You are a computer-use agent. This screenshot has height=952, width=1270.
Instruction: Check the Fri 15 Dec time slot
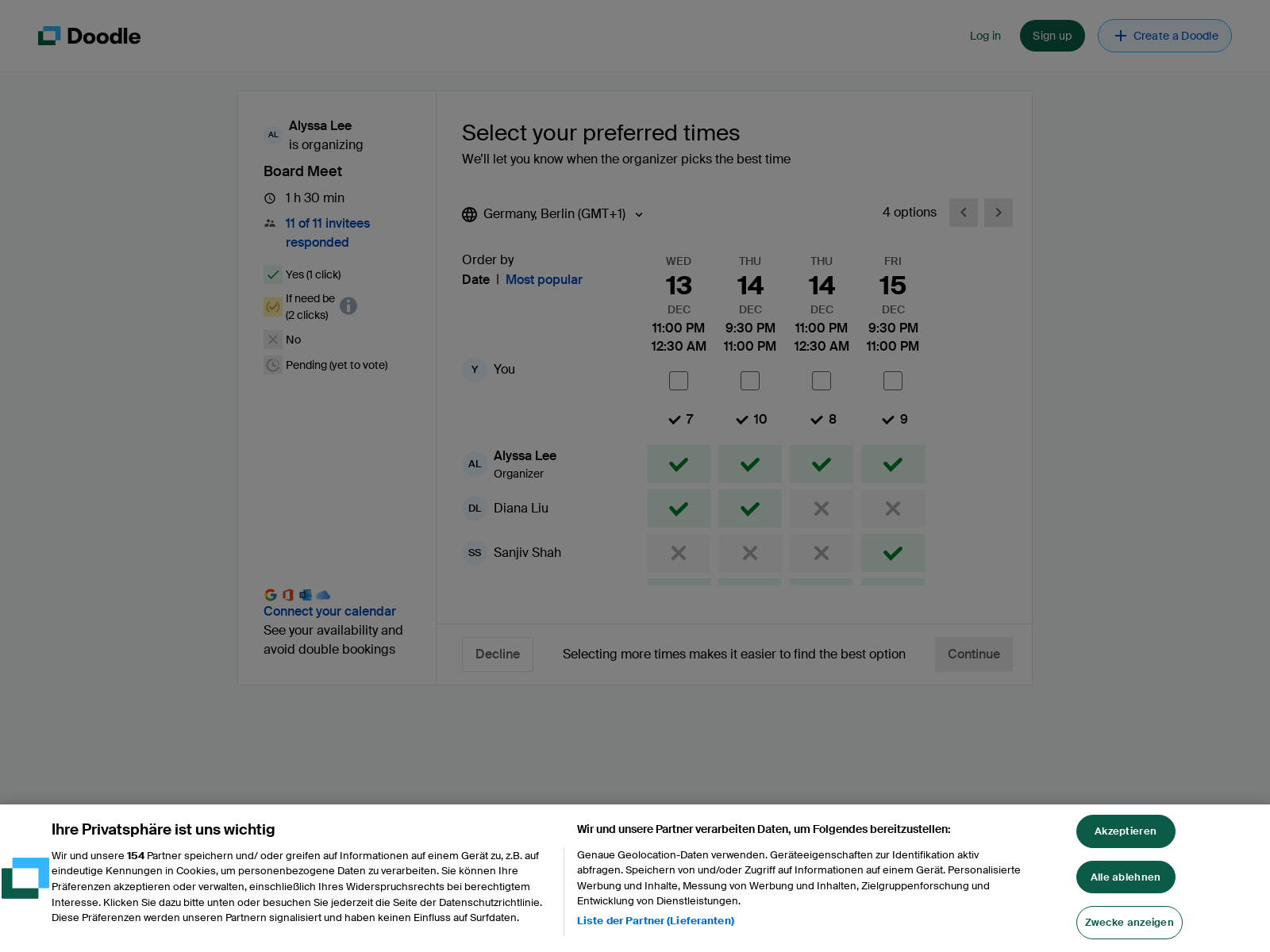click(893, 381)
